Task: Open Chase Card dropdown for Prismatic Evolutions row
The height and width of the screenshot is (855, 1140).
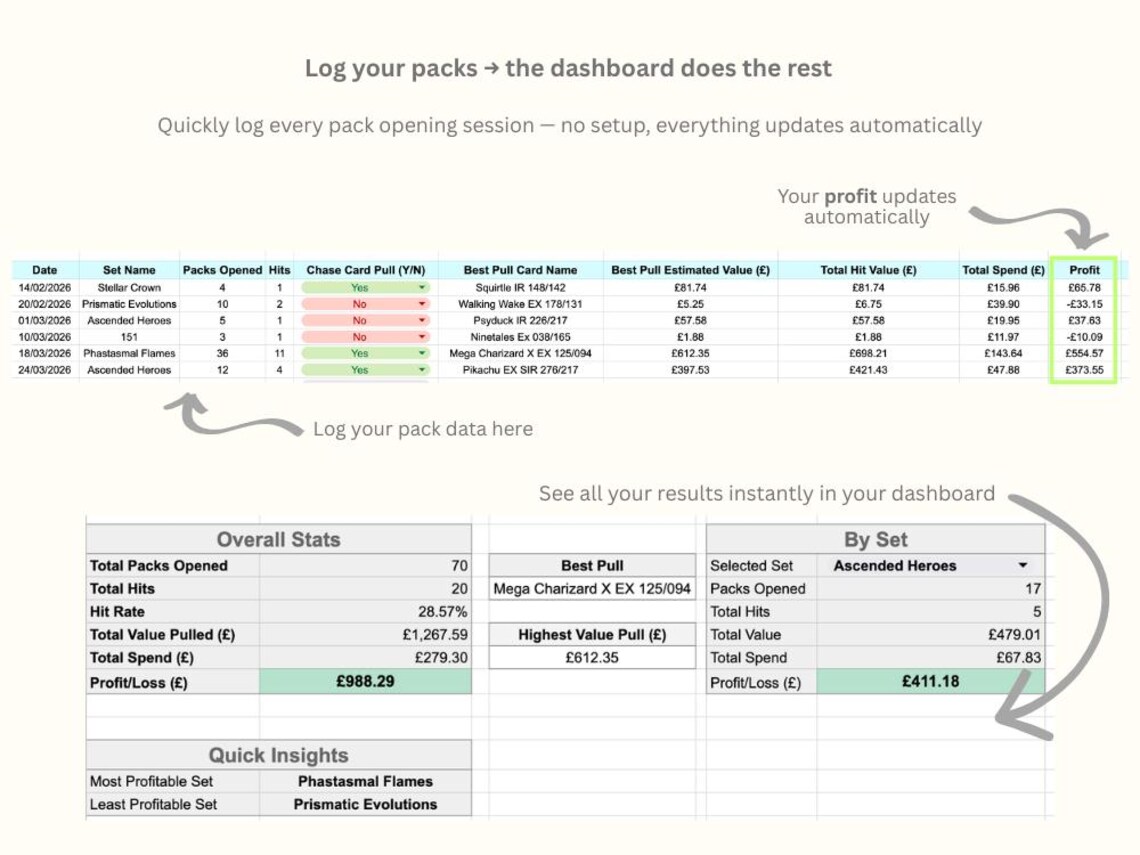Action: coord(422,304)
